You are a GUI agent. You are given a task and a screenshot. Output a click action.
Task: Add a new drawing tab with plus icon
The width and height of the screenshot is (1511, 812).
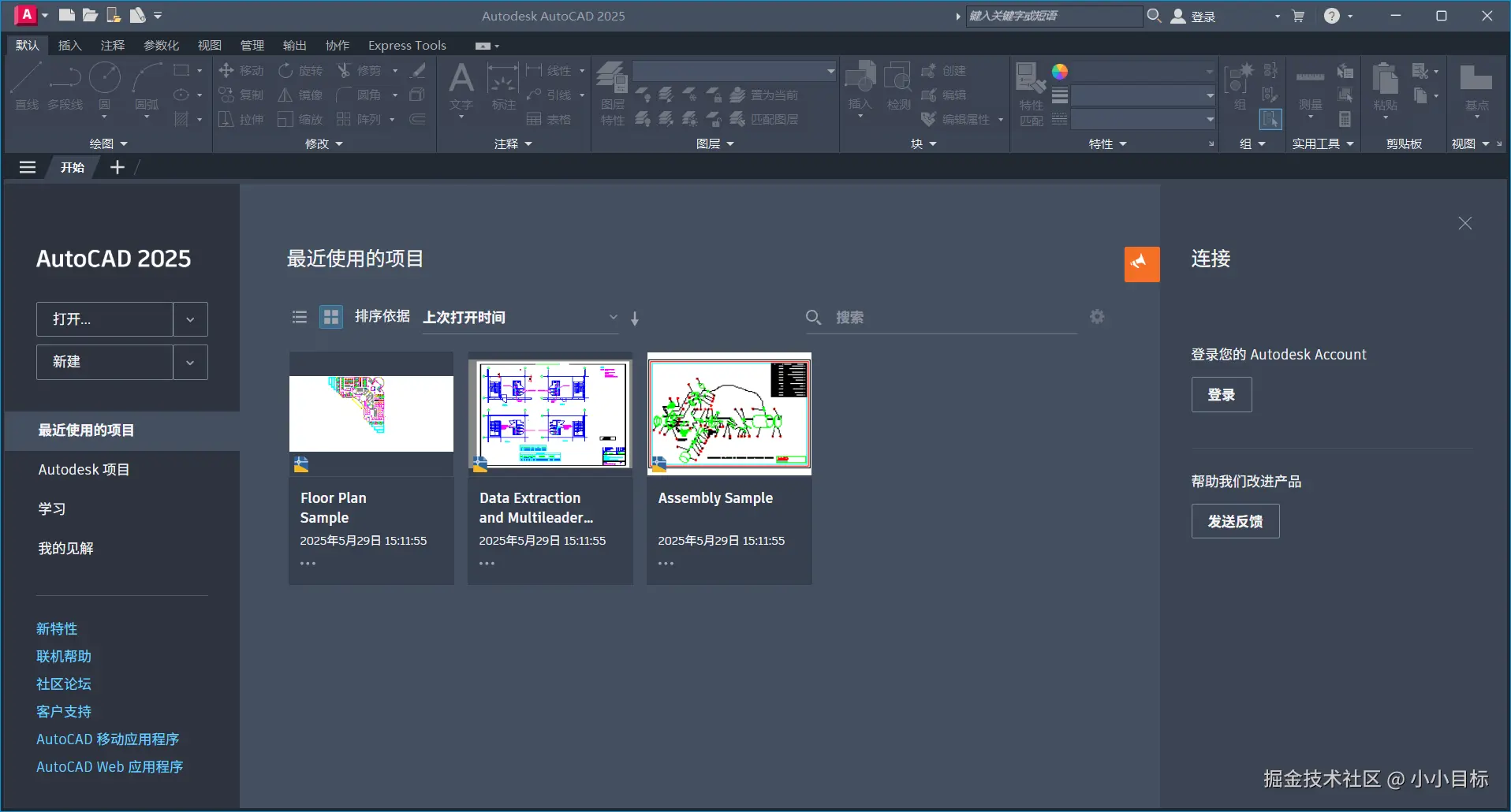tap(118, 167)
